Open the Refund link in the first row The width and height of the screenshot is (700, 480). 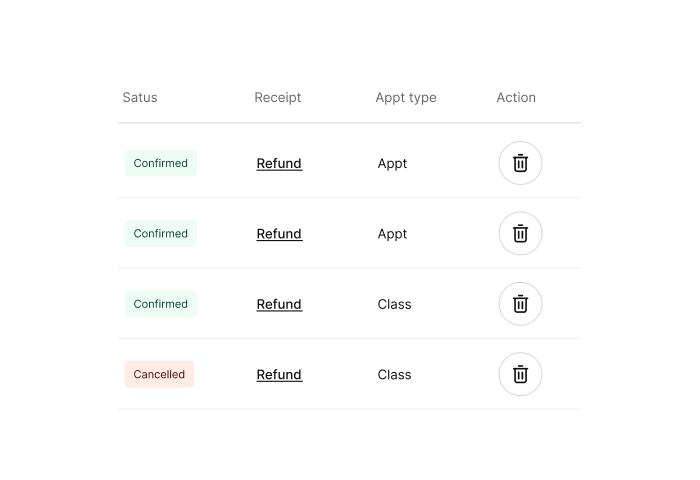[x=279, y=163]
